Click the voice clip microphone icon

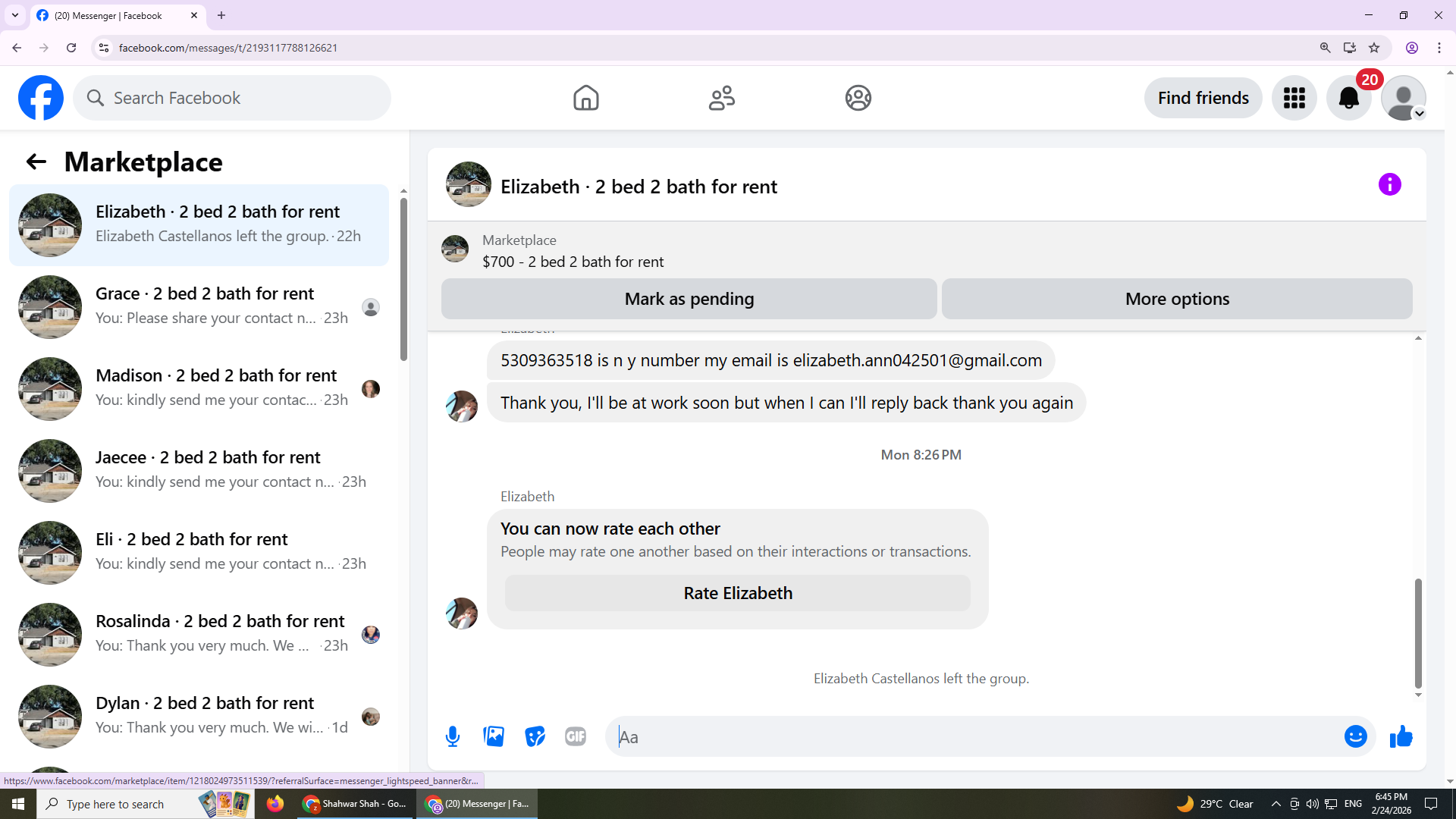point(453,736)
